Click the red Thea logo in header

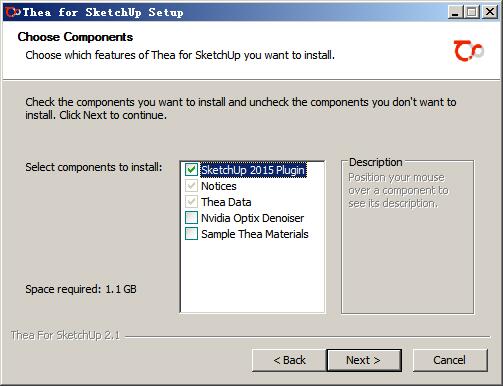tap(469, 51)
